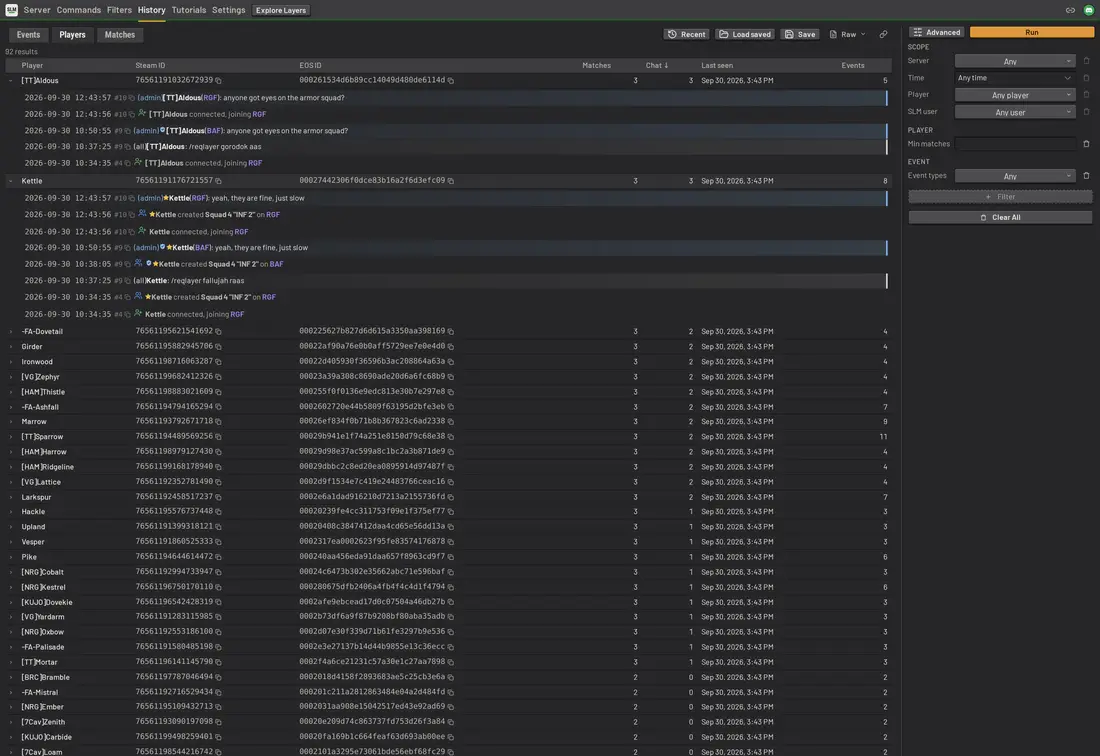Add a new Filter

pos(1000,197)
